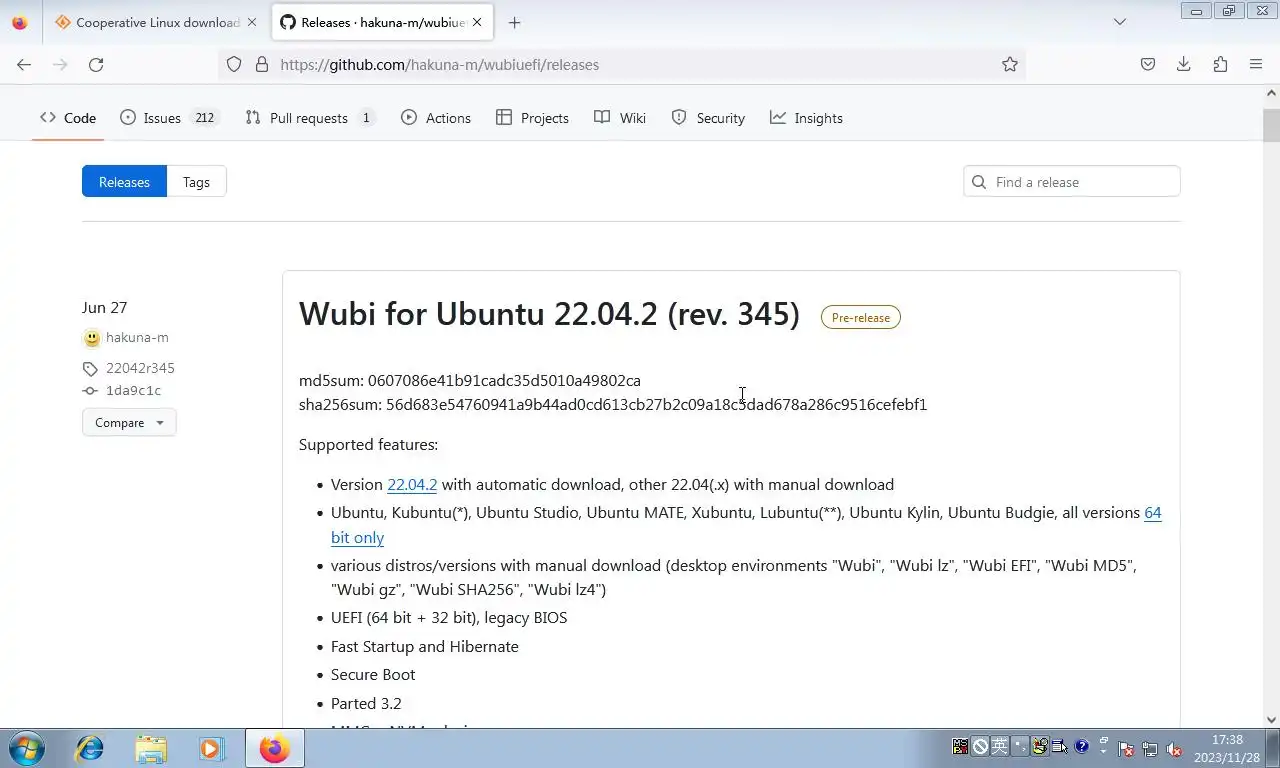1280x768 pixels.
Task: Open the Wiki tab
Action: [620, 118]
